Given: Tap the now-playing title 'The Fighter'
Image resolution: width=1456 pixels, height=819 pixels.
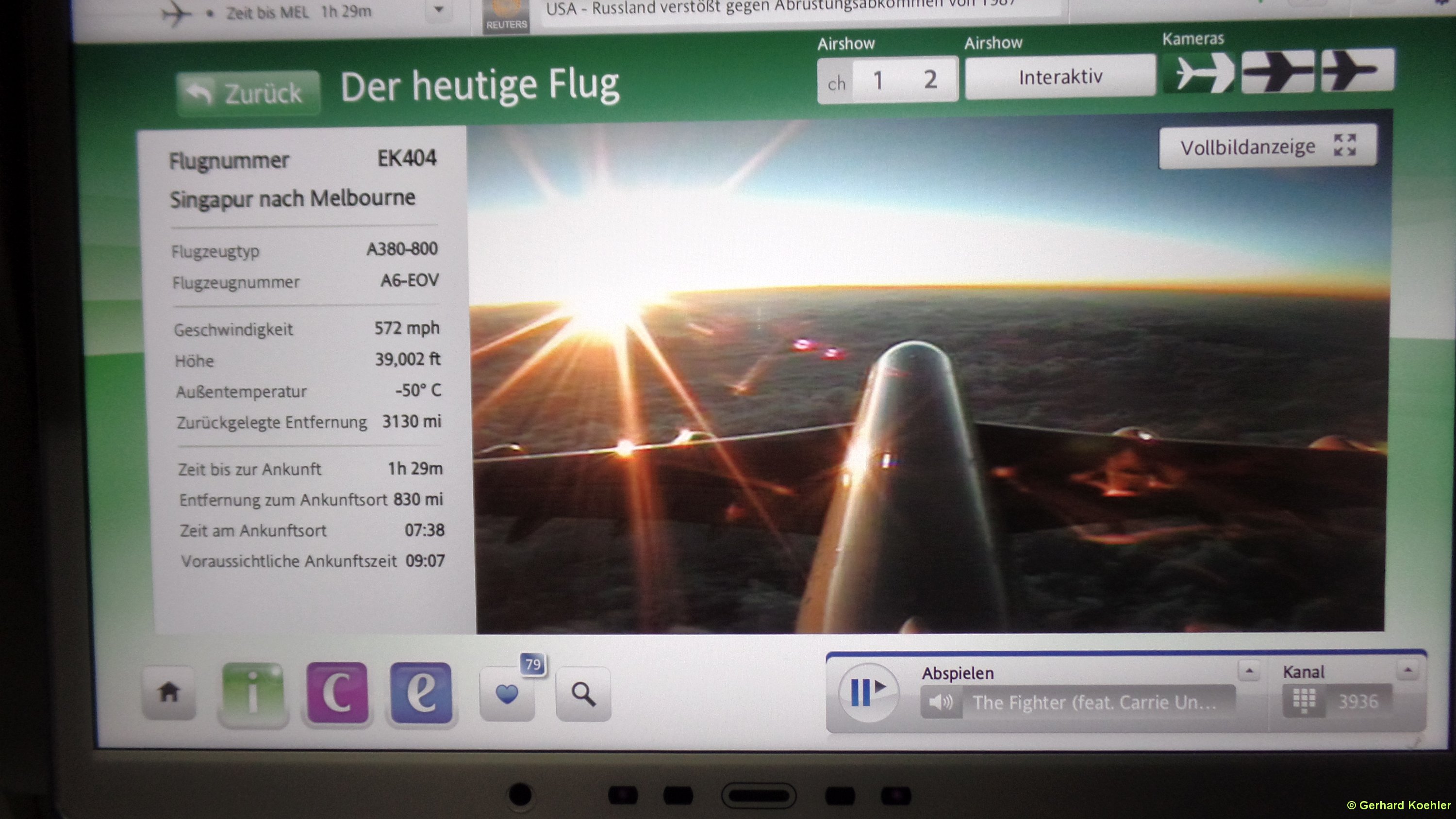Looking at the screenshot, I should coord(1093,703).
